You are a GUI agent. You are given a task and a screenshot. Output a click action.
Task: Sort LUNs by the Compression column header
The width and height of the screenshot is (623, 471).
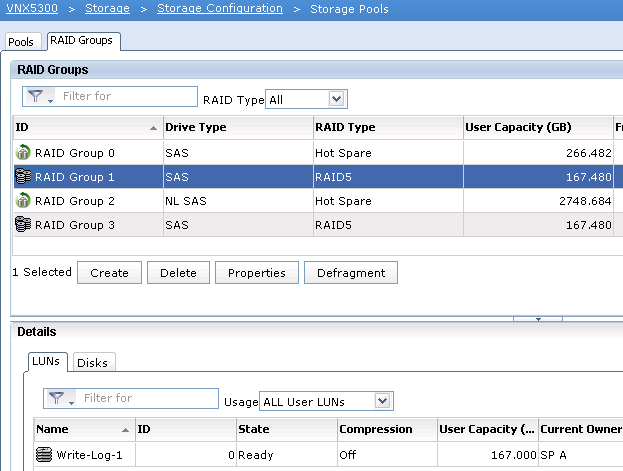coord(387,429)
